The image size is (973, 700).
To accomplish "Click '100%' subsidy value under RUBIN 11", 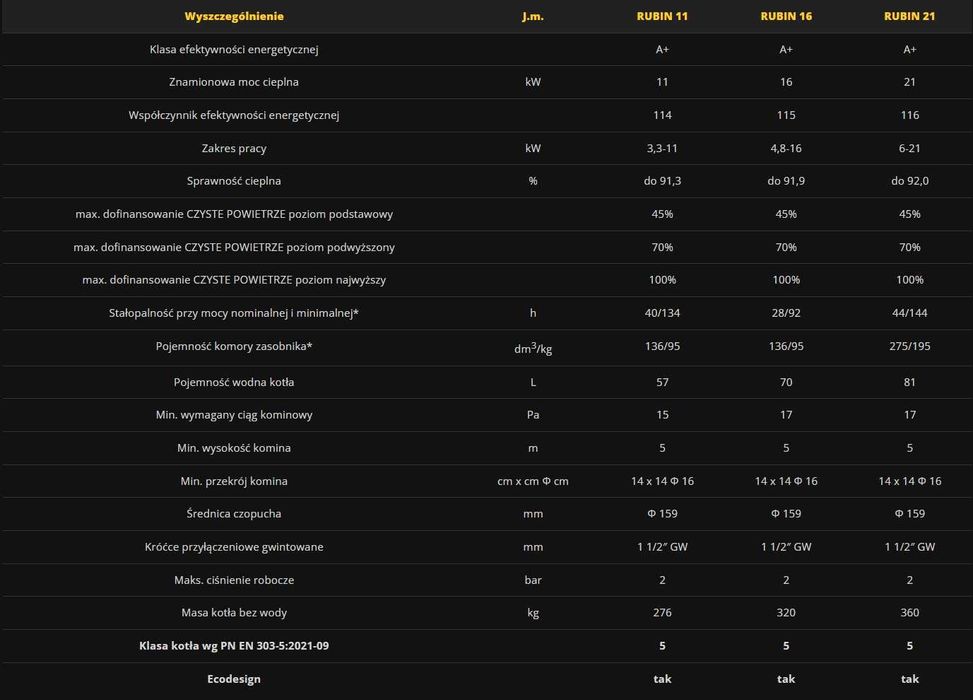I will [662, 280].
